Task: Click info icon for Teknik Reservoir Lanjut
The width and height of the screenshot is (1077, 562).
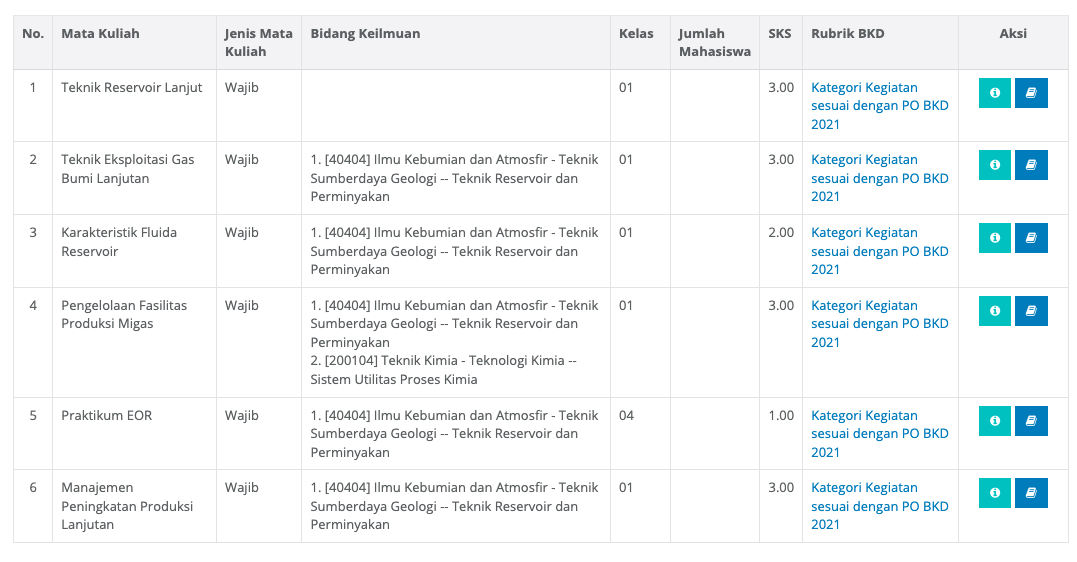Action: tap(994, 93)
